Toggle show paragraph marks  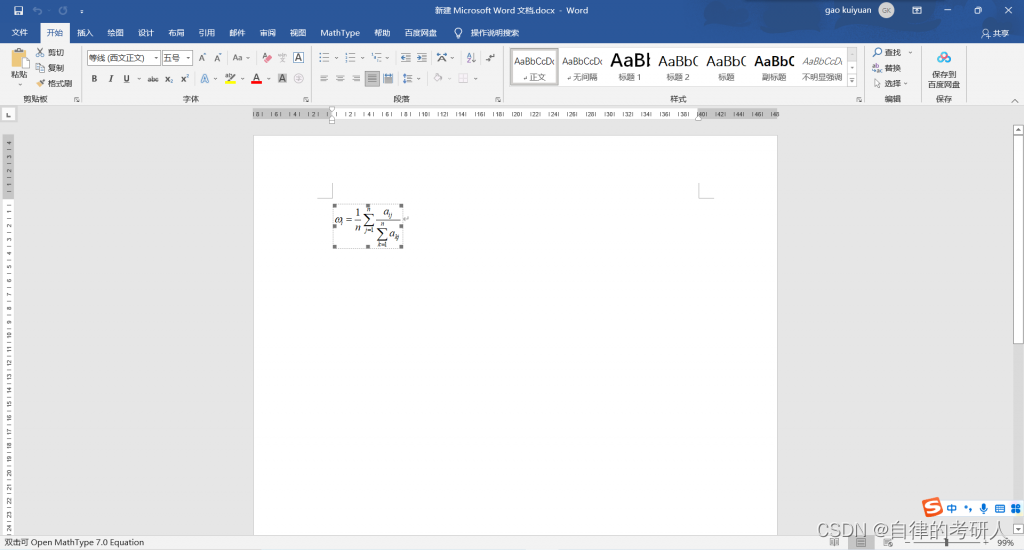490,57
